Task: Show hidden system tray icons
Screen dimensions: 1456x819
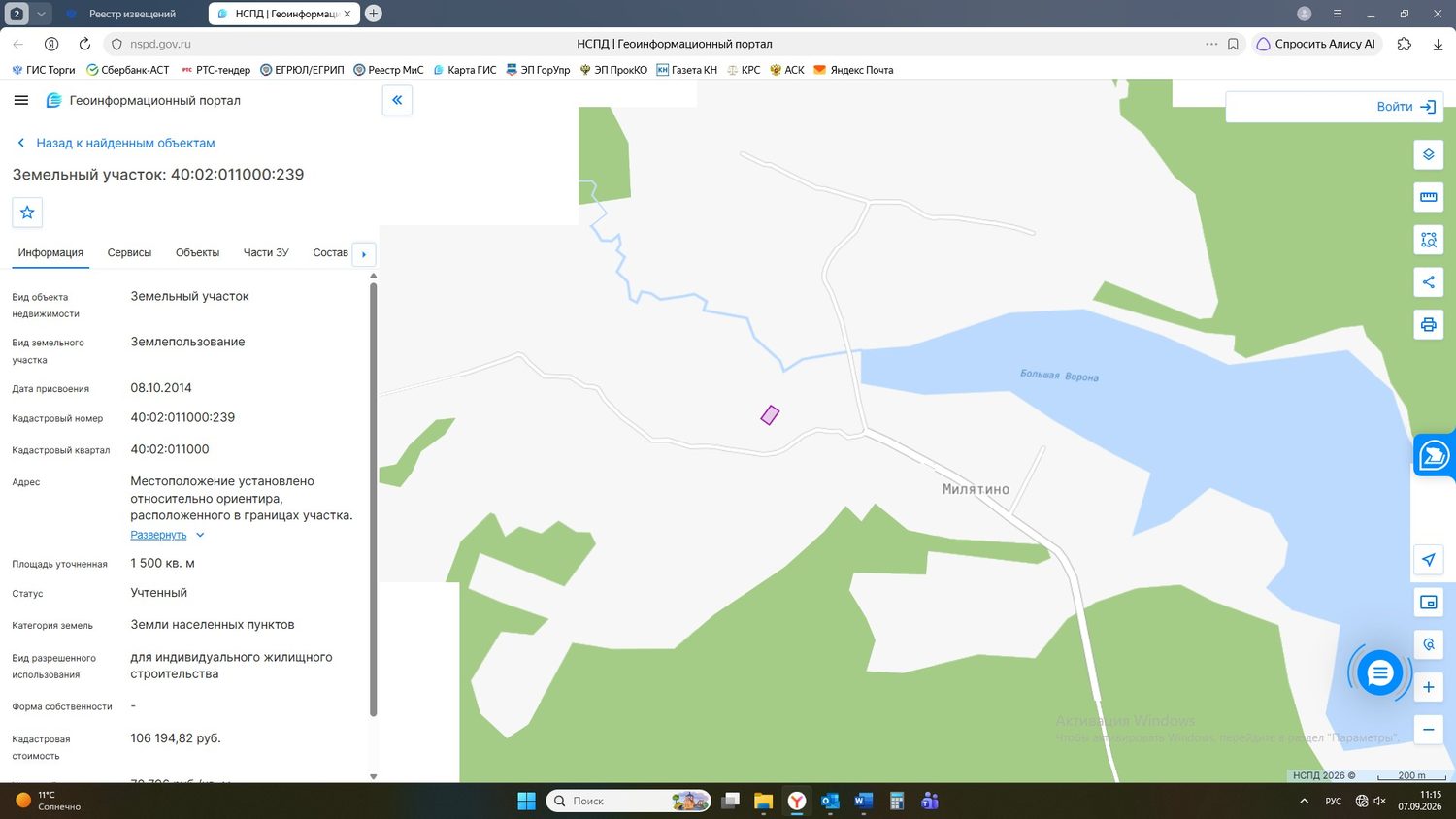Action: tap(1304, 801)
